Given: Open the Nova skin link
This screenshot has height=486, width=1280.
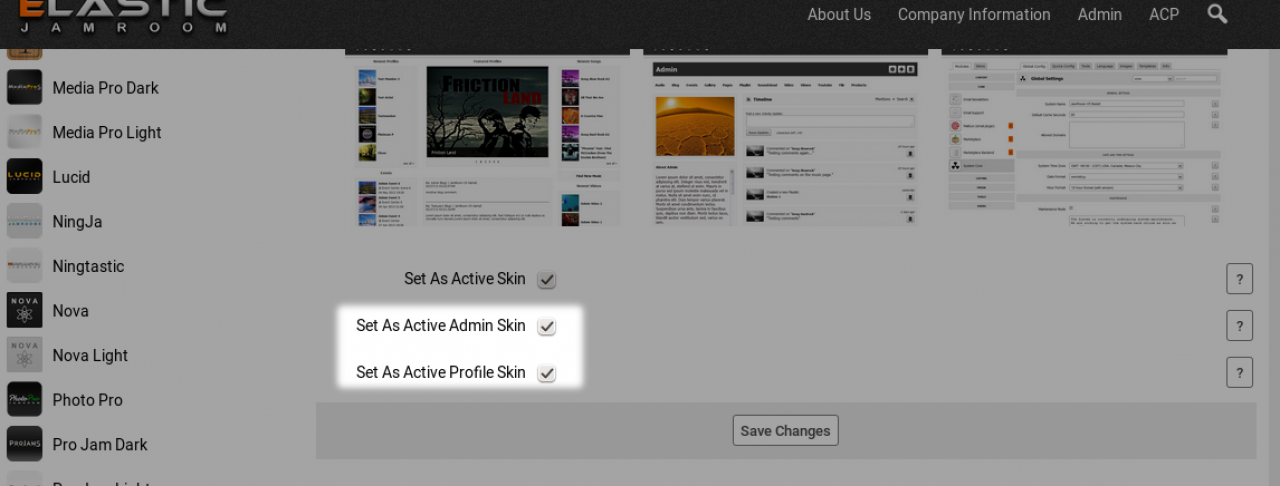Looking at the screenshot, I should point(70,311).
